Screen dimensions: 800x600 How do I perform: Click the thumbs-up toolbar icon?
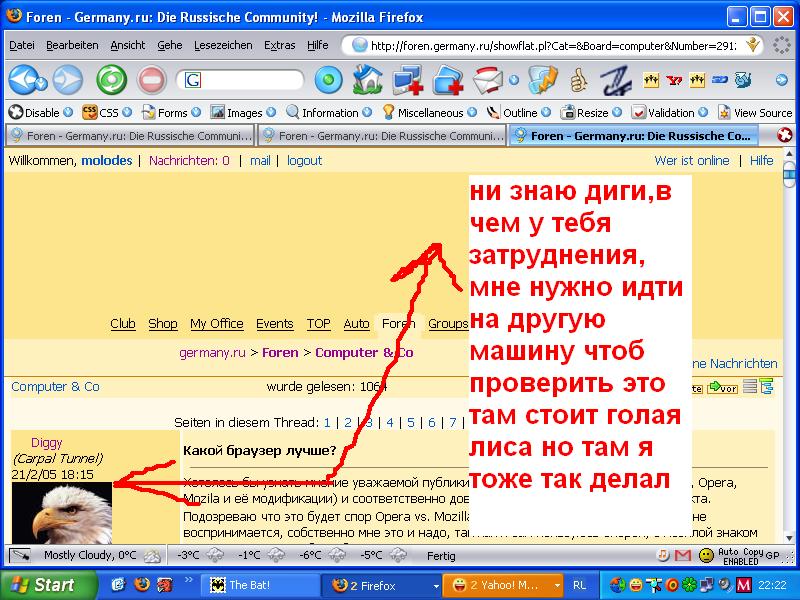tap(578, 80)
